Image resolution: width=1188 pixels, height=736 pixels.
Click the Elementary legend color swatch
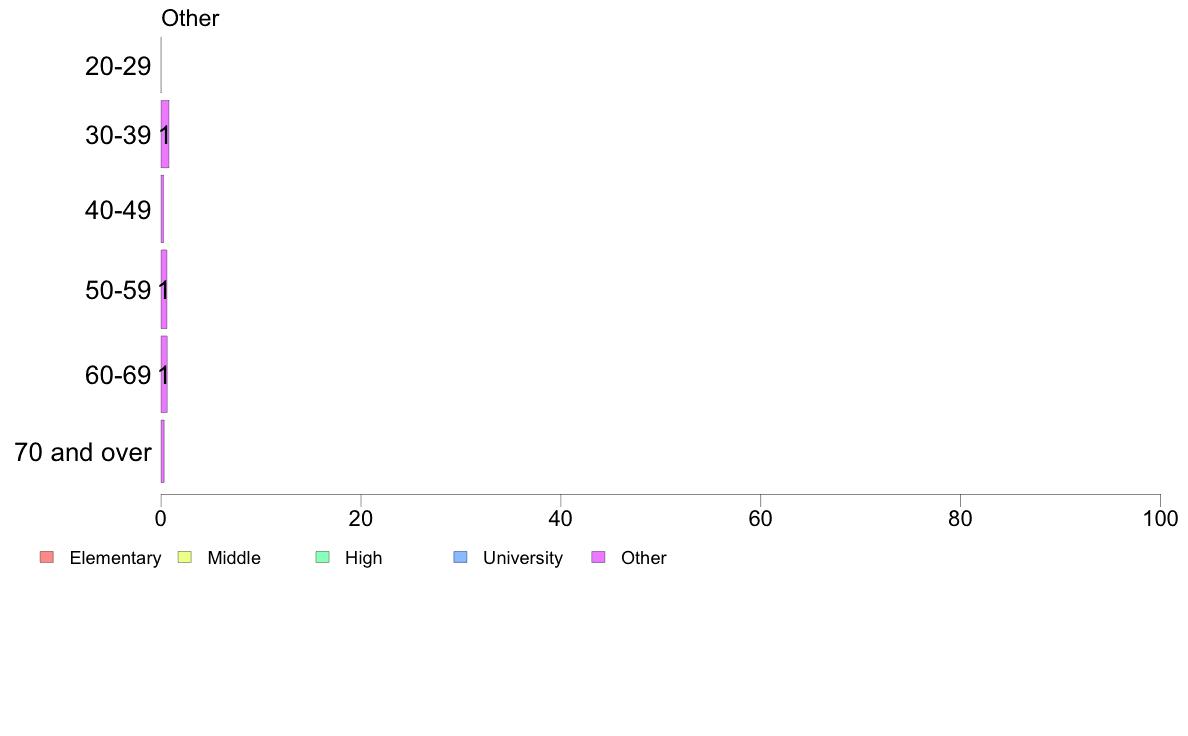[x=47, y=557]
